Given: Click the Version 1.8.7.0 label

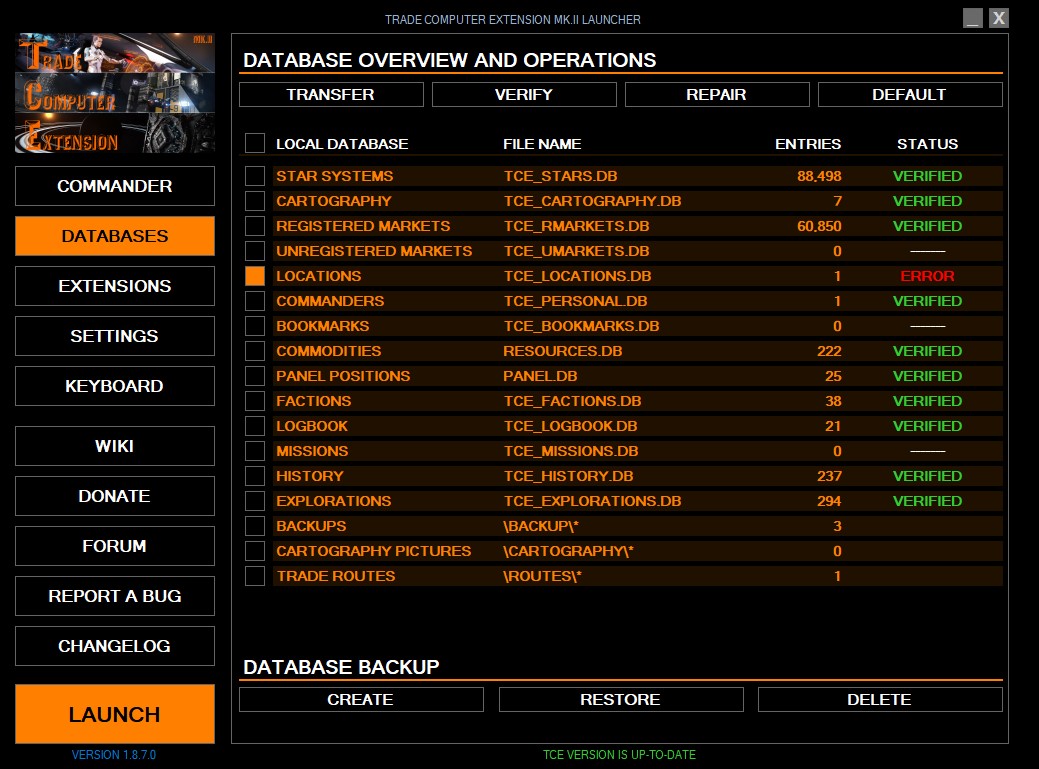Looking at the screenshot, I should coord(114,755).
